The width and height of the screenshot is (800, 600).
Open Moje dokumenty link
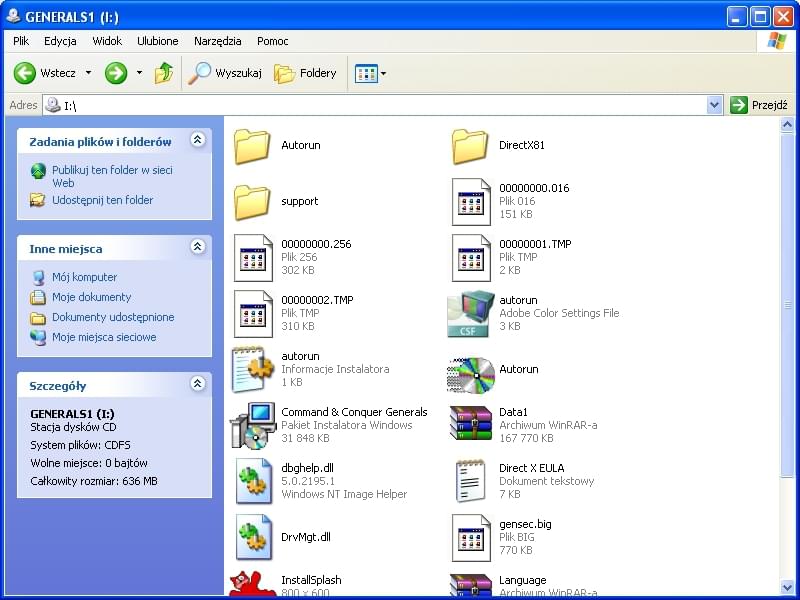pos(91,297)
